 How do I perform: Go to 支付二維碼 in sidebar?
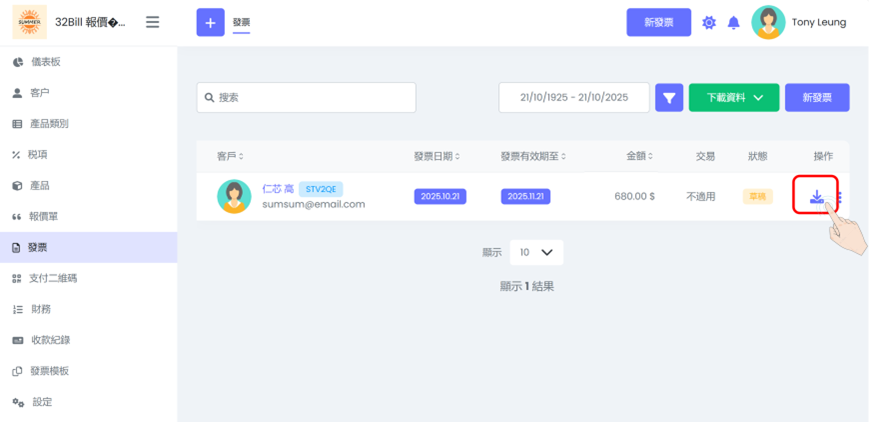point(53,278)
